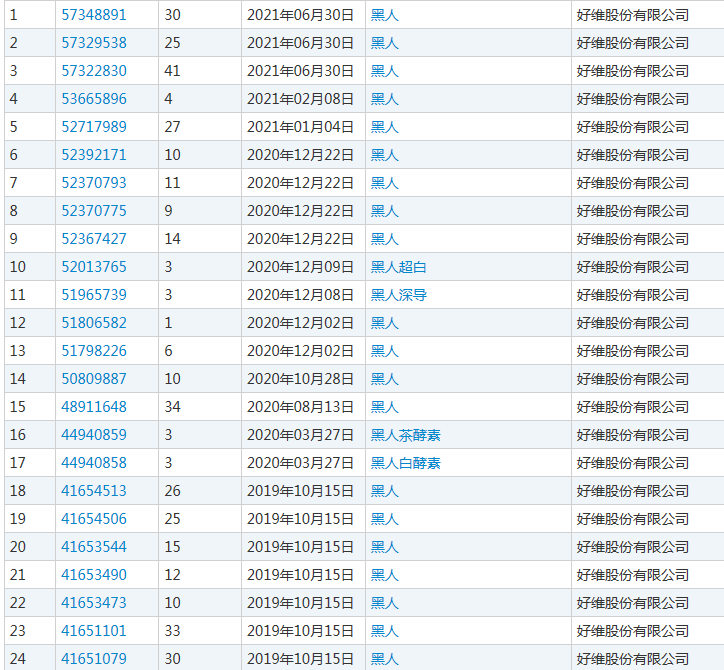Image resolution: width=724 pixels, height=670 pixels.
Task: Select the date 2020年10月28日
Action: point(300,379)
